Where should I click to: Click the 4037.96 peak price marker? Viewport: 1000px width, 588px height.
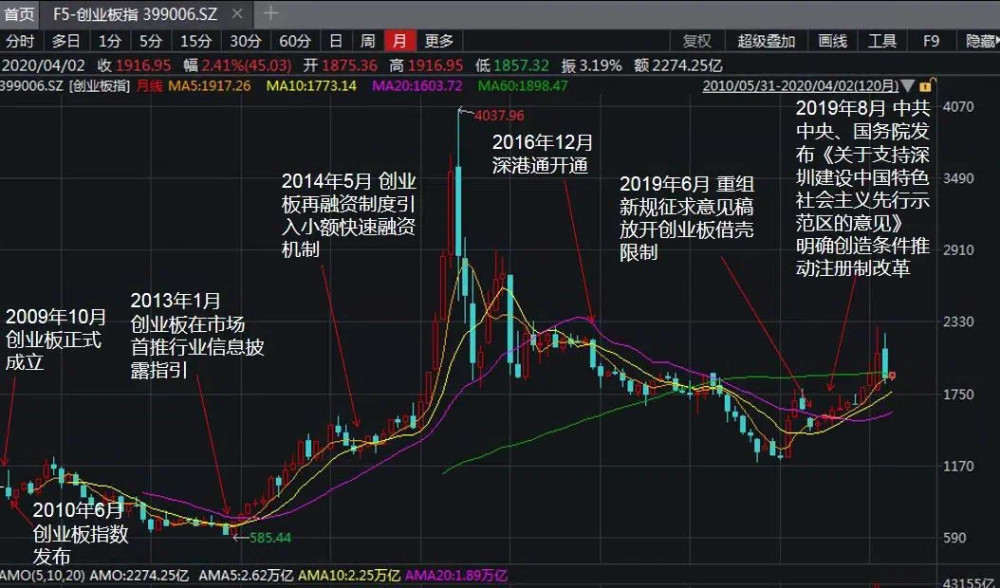point(499,115)
